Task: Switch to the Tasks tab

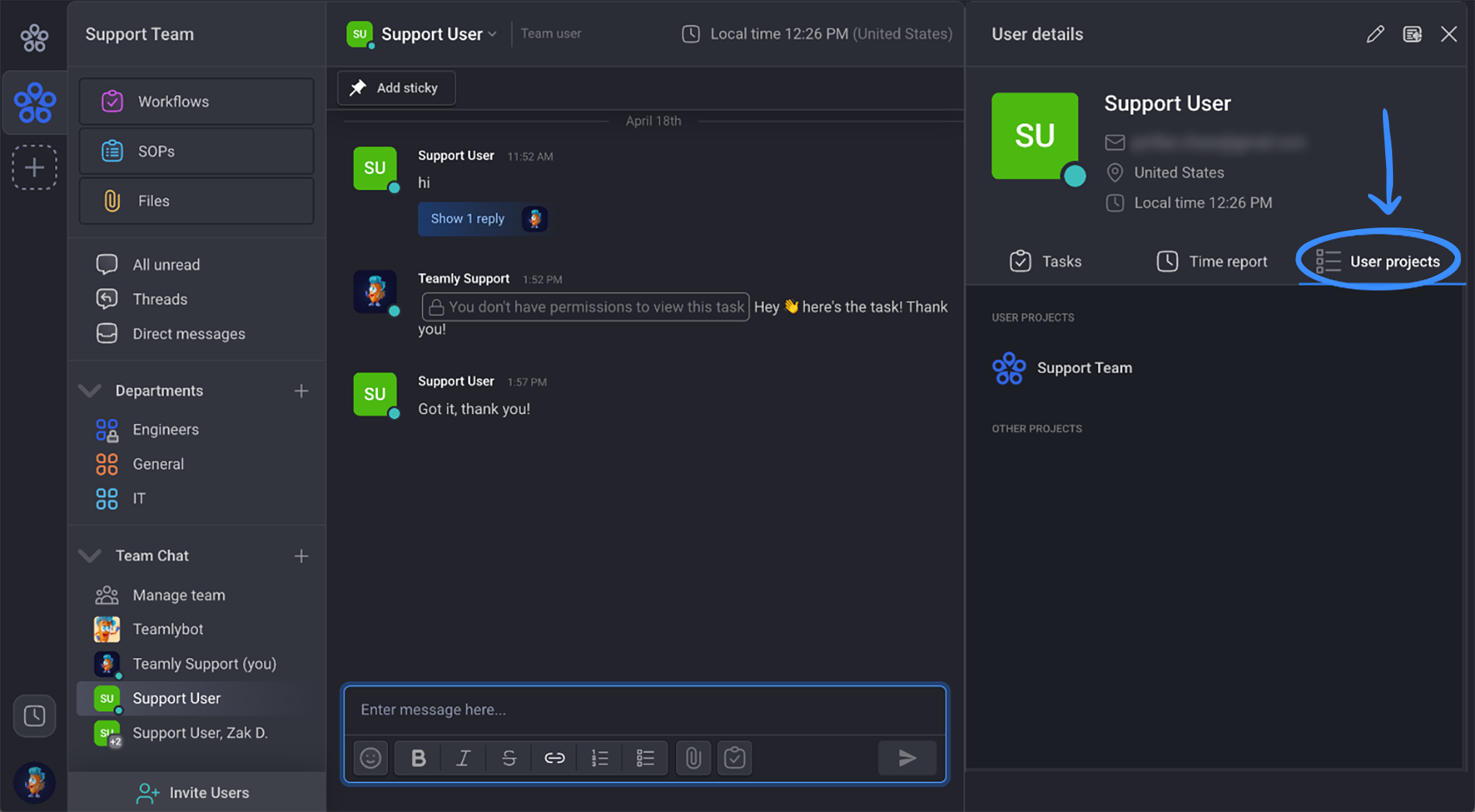Action: tap(1046, 262)
